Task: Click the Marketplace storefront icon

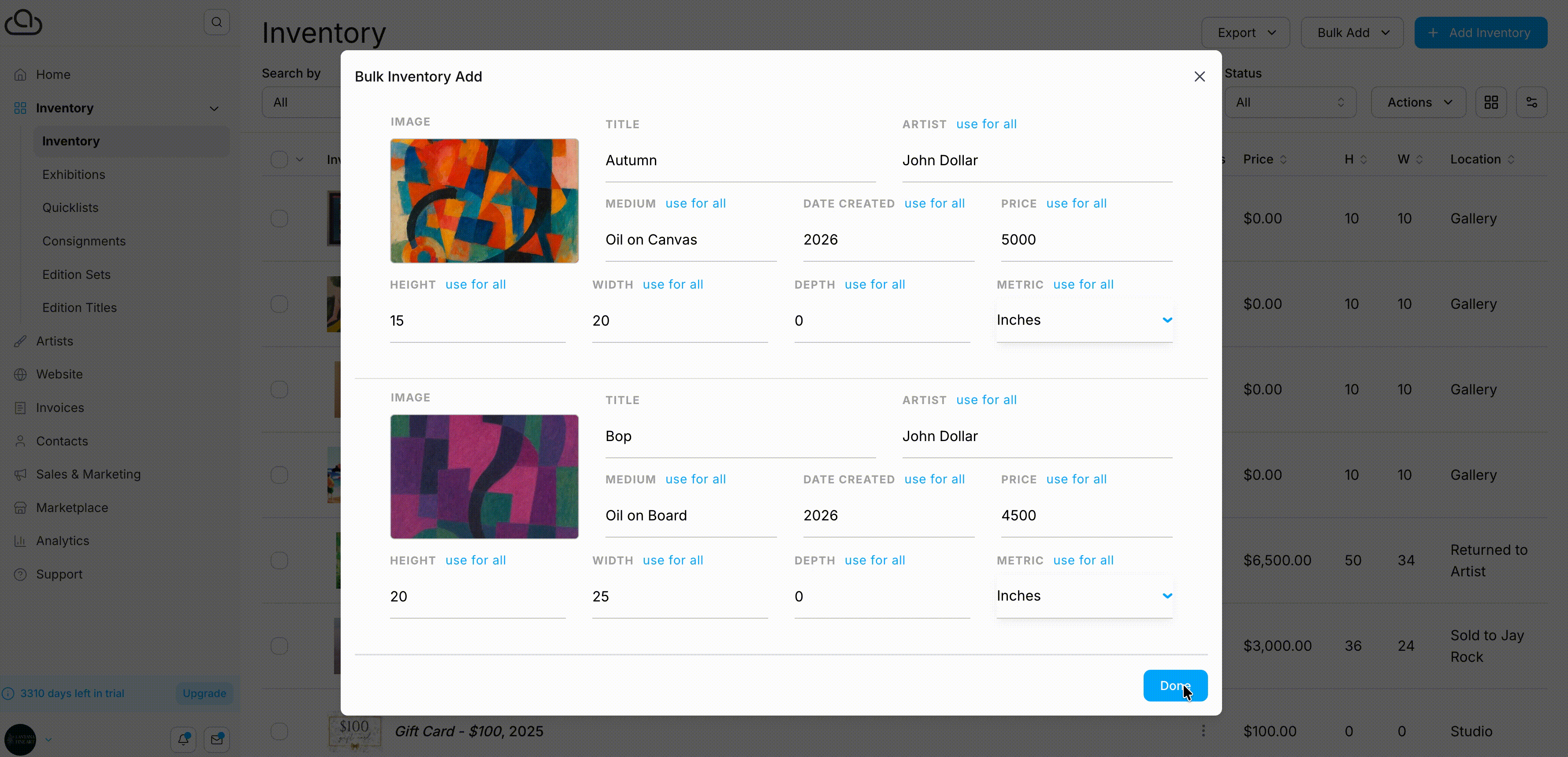Action: click(x=20, y=508)
